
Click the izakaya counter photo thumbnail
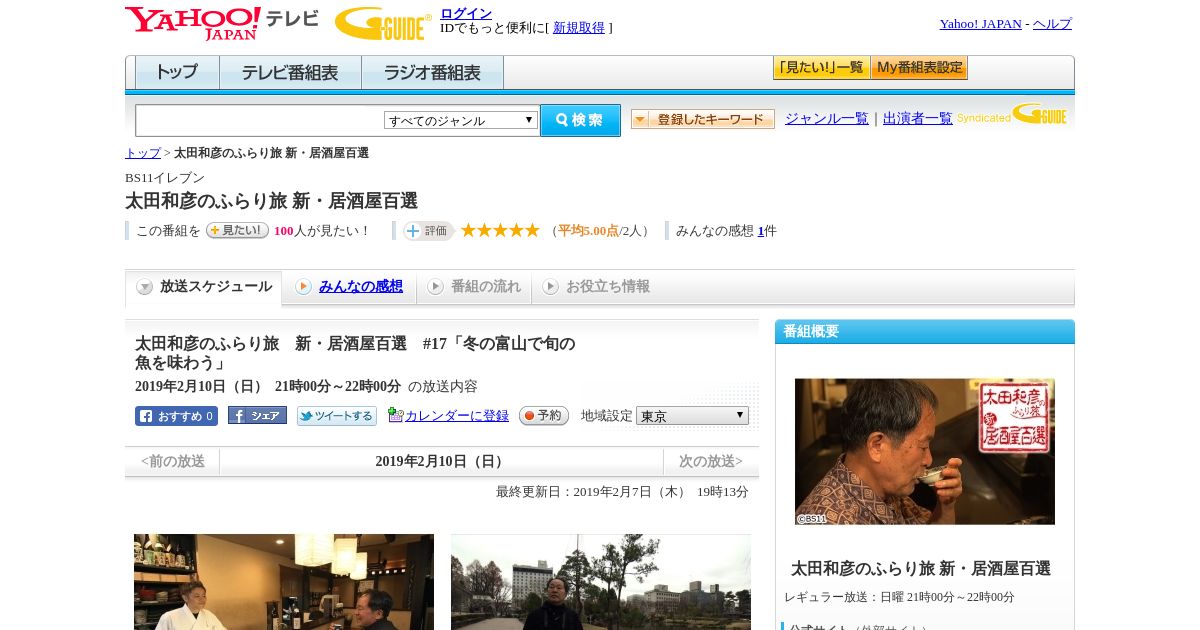pyautogui.click(x=284, y=582)
